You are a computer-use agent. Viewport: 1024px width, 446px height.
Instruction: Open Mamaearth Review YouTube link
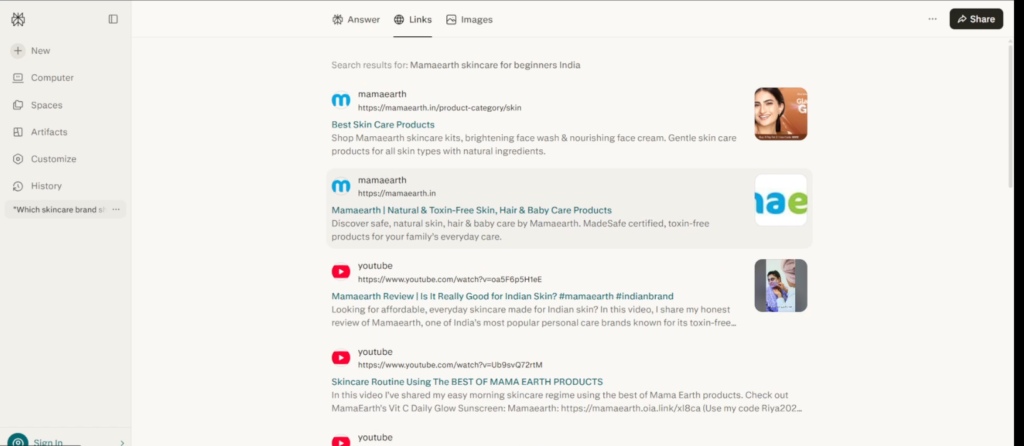click(502, 296)
